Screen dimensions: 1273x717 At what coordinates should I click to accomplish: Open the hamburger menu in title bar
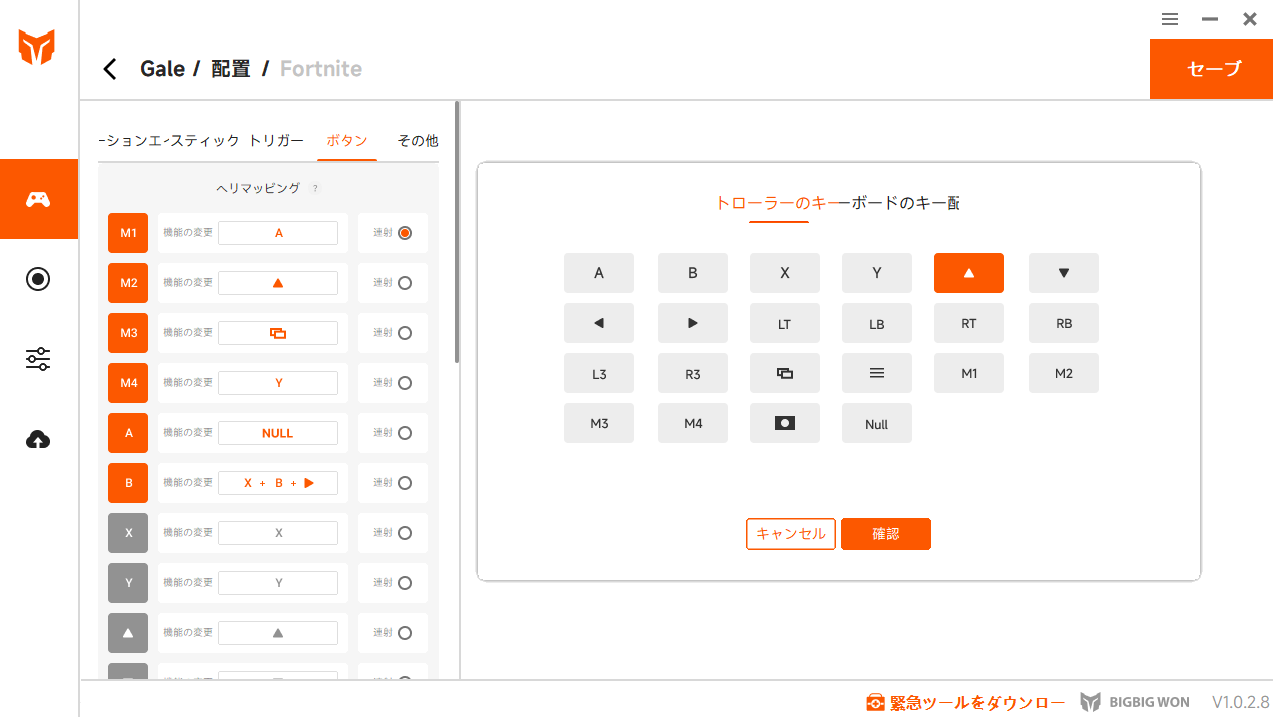tap(1169, 19)
